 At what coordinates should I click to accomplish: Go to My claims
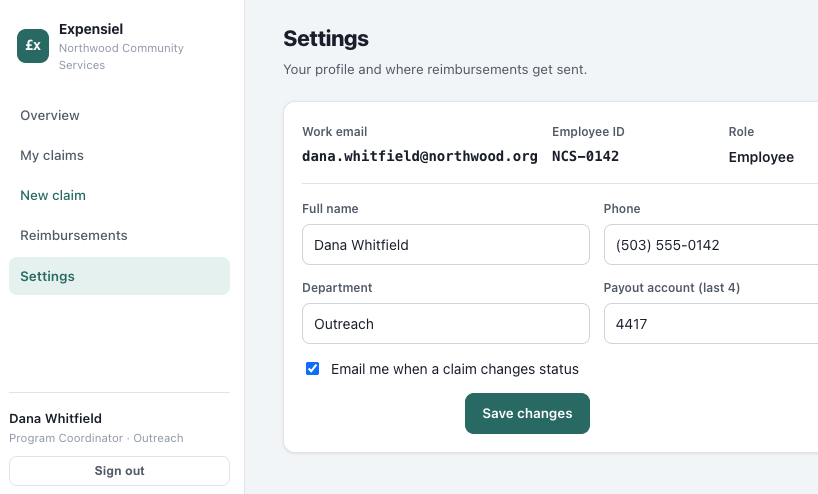tap(119, 155)
